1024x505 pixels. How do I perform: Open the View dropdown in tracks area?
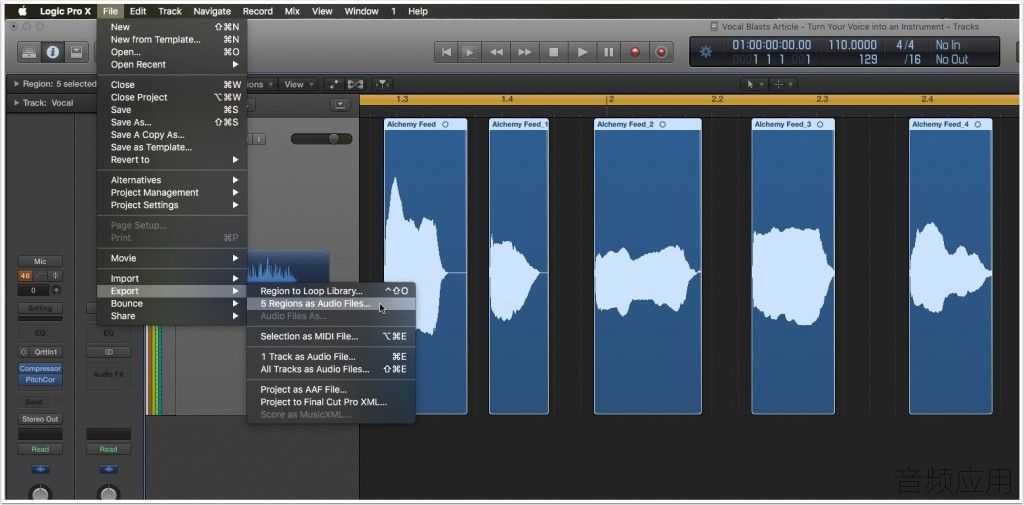pyautogui.click(x=298, y=84)
